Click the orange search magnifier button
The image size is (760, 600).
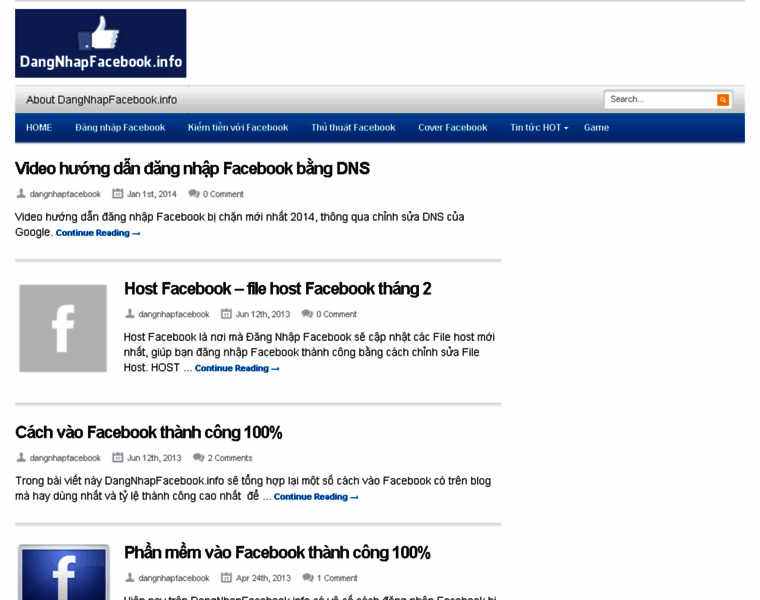coord(723,100)
